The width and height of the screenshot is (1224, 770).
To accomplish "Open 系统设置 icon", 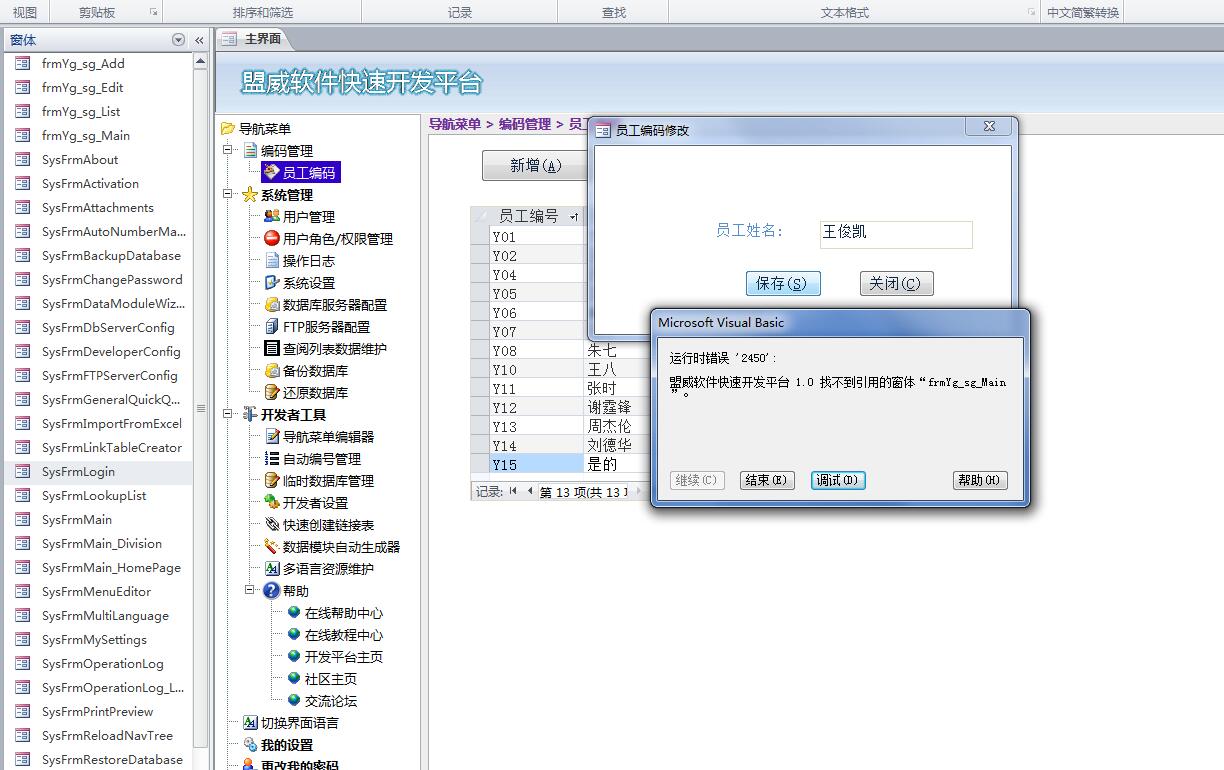I will point(271,282).
